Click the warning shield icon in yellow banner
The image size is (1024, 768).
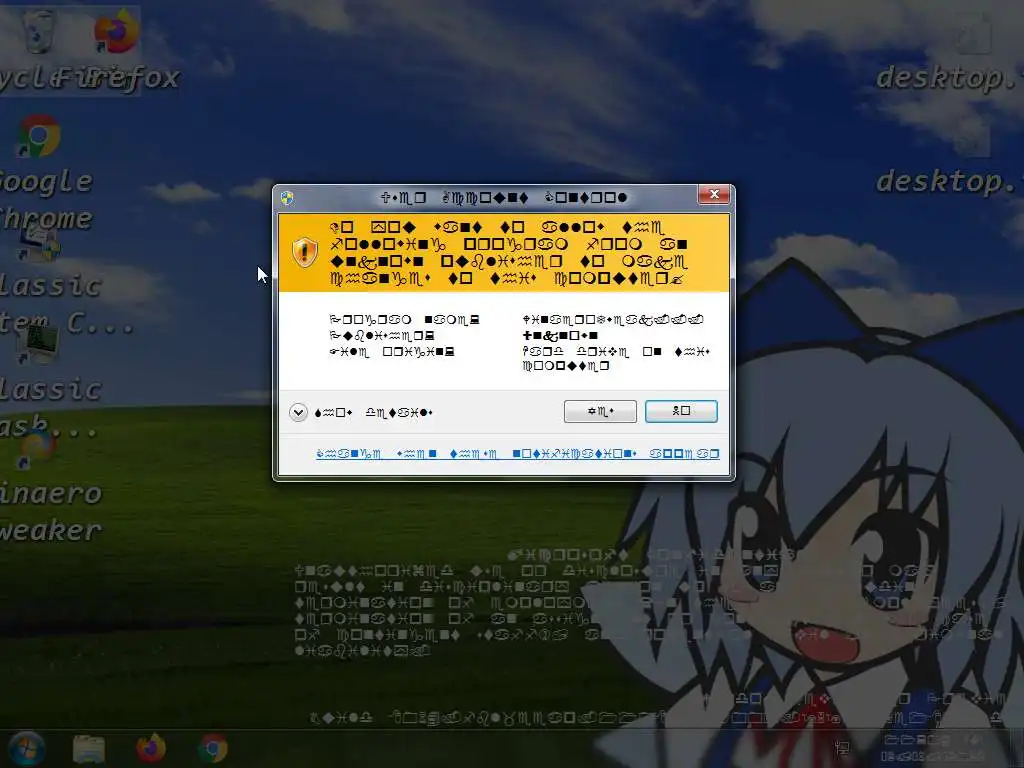tap(304, 252)
